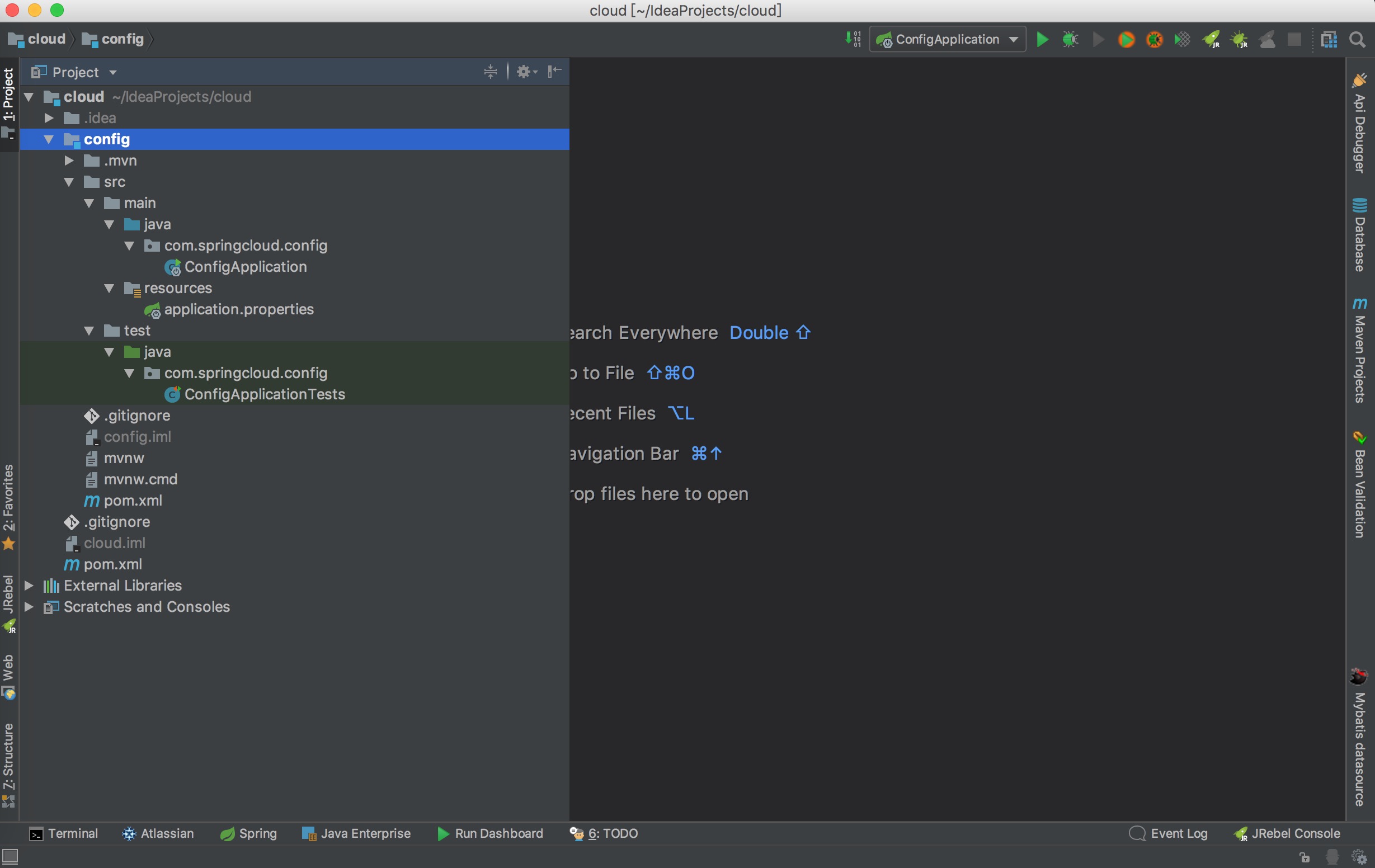The width and height of the screenshot is (1375, 868).
Task: Expand the External Libraries node
Action: [29, 586]
